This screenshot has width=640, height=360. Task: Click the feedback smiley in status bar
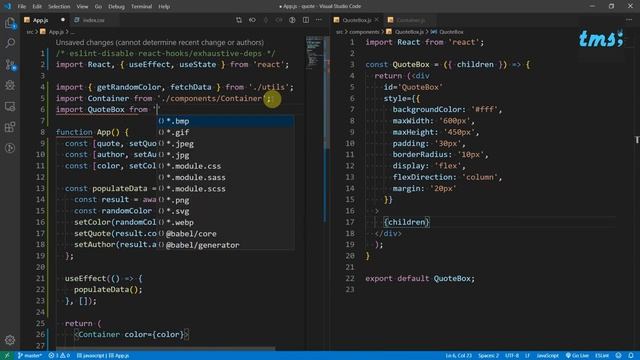tap(618, 356)
